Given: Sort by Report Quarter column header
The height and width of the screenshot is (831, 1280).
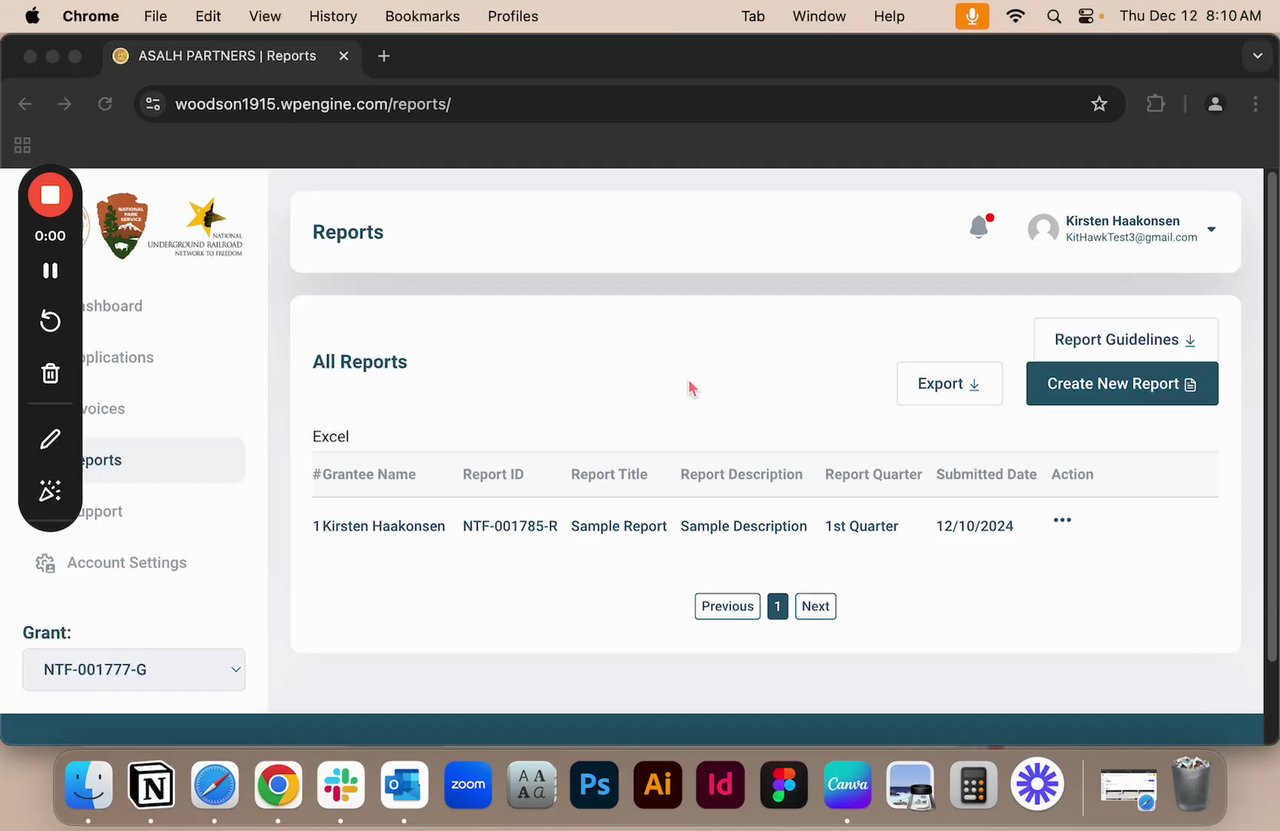Looking at the screenshot, I should 873,474.
